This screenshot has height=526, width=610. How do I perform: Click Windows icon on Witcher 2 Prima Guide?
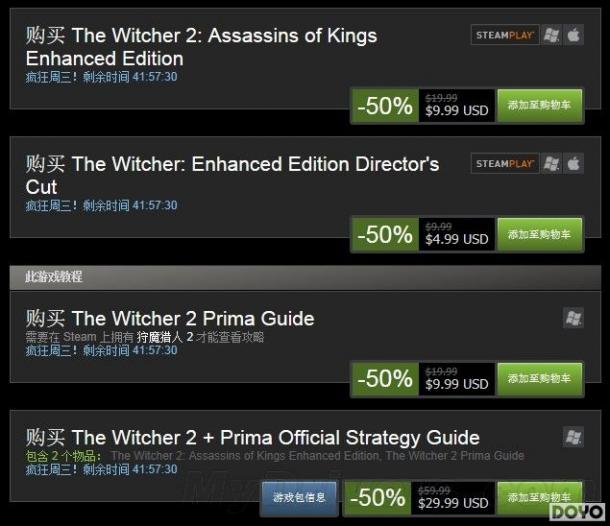pos(573,318)
